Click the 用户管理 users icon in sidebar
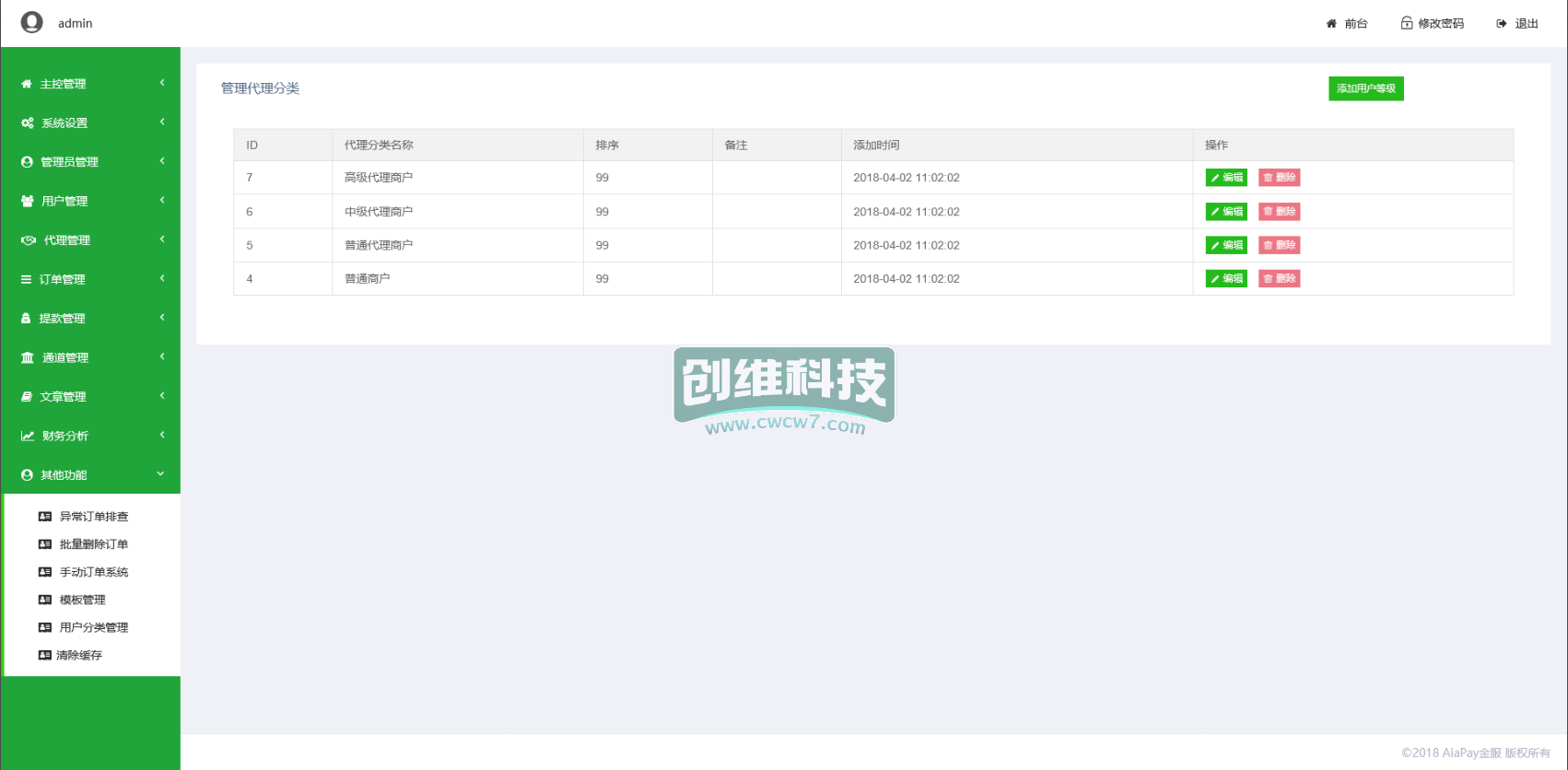 (28, 201)
